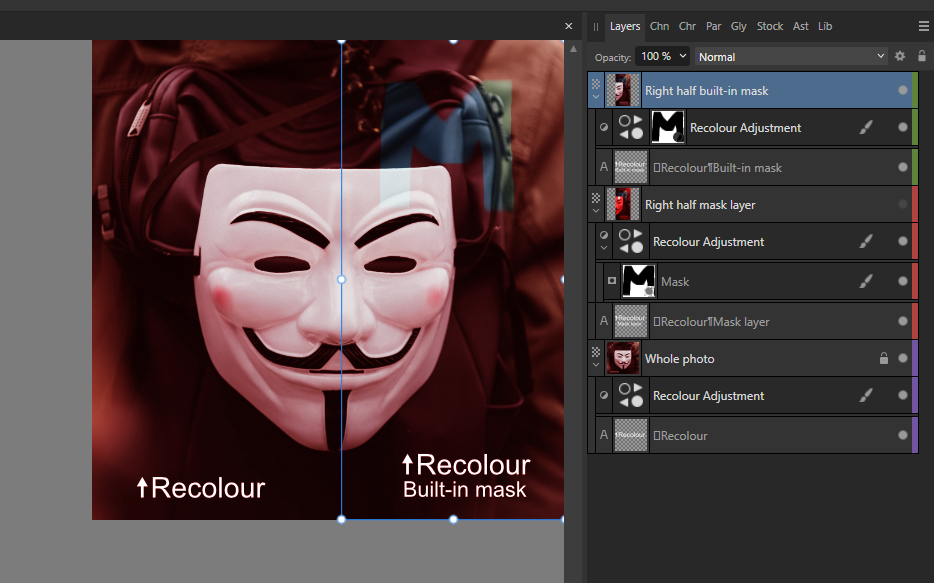Open layer blend ranges gear icon

[900, 56]
